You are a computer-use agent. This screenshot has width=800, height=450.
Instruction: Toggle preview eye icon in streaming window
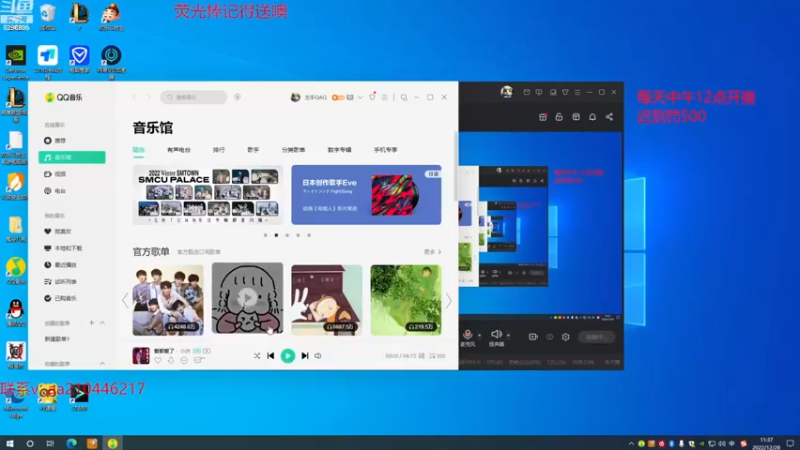[549, 337]
